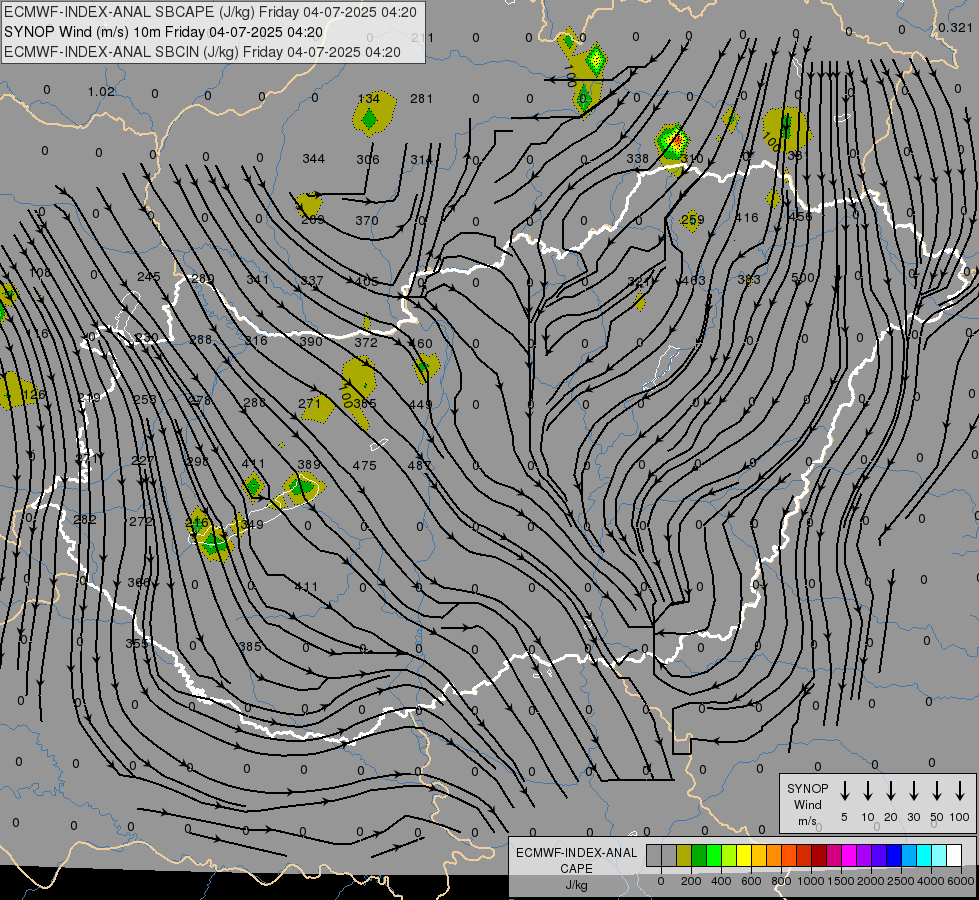Click the 20 m/s wind arrow in legend
Viewport: 979px width, 900px height.
(x=890, y=791)
